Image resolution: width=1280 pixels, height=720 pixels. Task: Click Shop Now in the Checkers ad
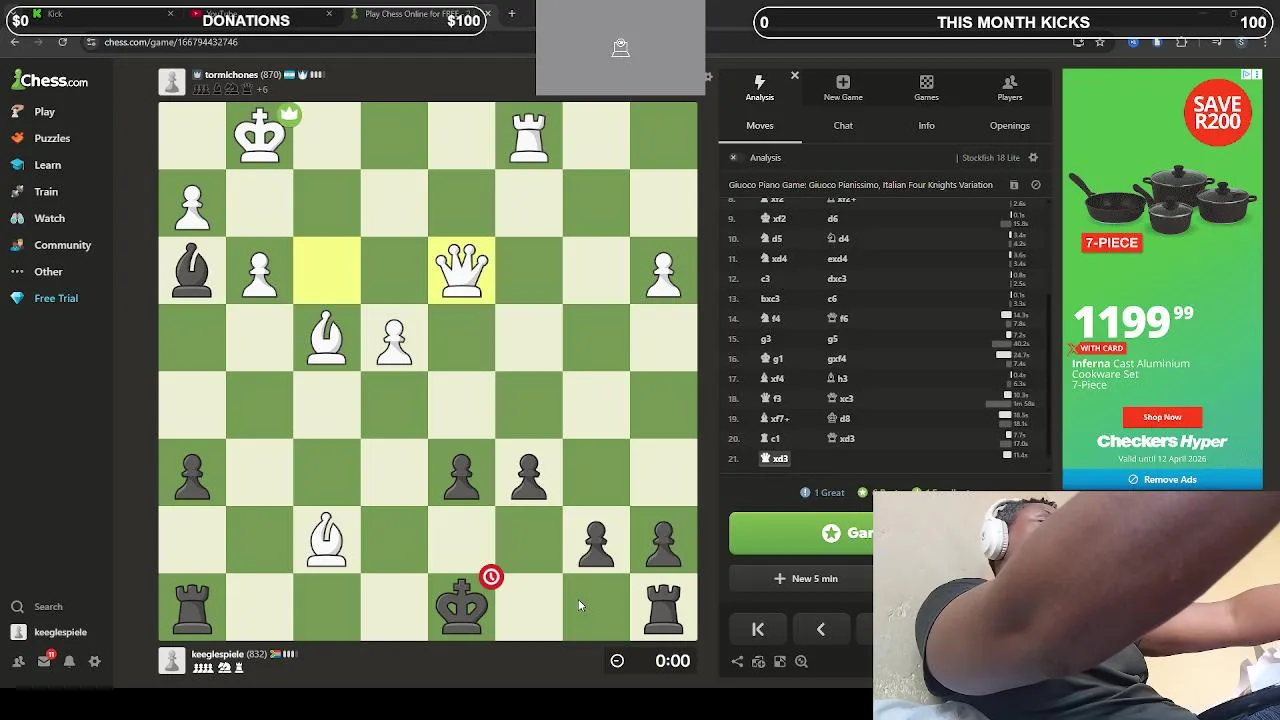(1162, 417)
